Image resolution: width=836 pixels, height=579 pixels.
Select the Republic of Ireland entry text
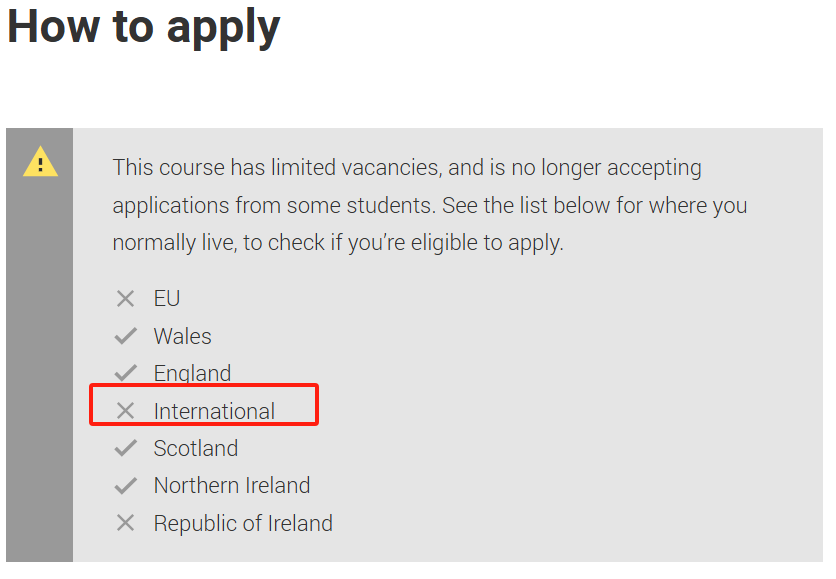click(243, 524)
